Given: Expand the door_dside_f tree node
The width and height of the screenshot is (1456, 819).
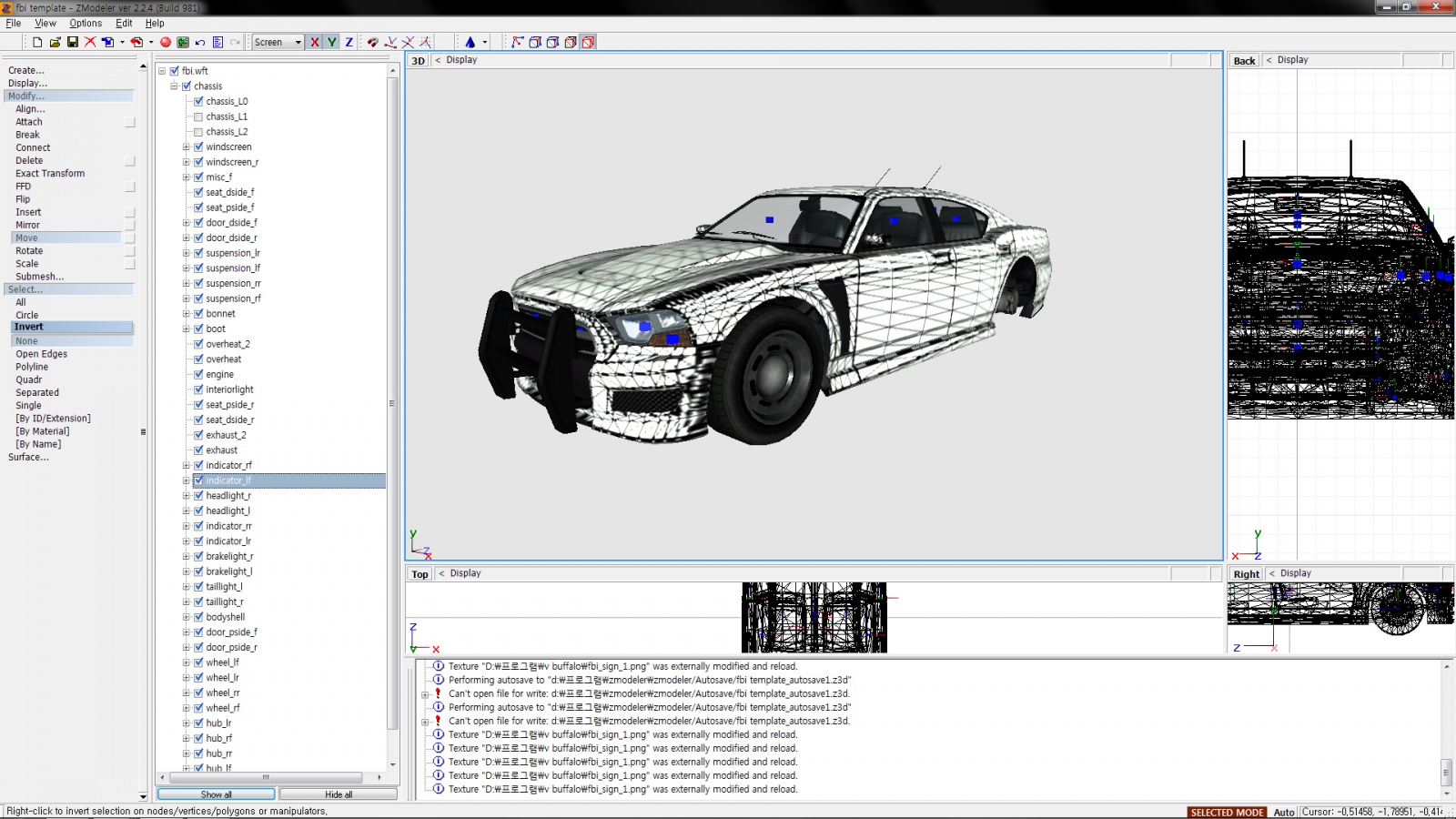Looking at the screenshot, I should click(187, 223).
